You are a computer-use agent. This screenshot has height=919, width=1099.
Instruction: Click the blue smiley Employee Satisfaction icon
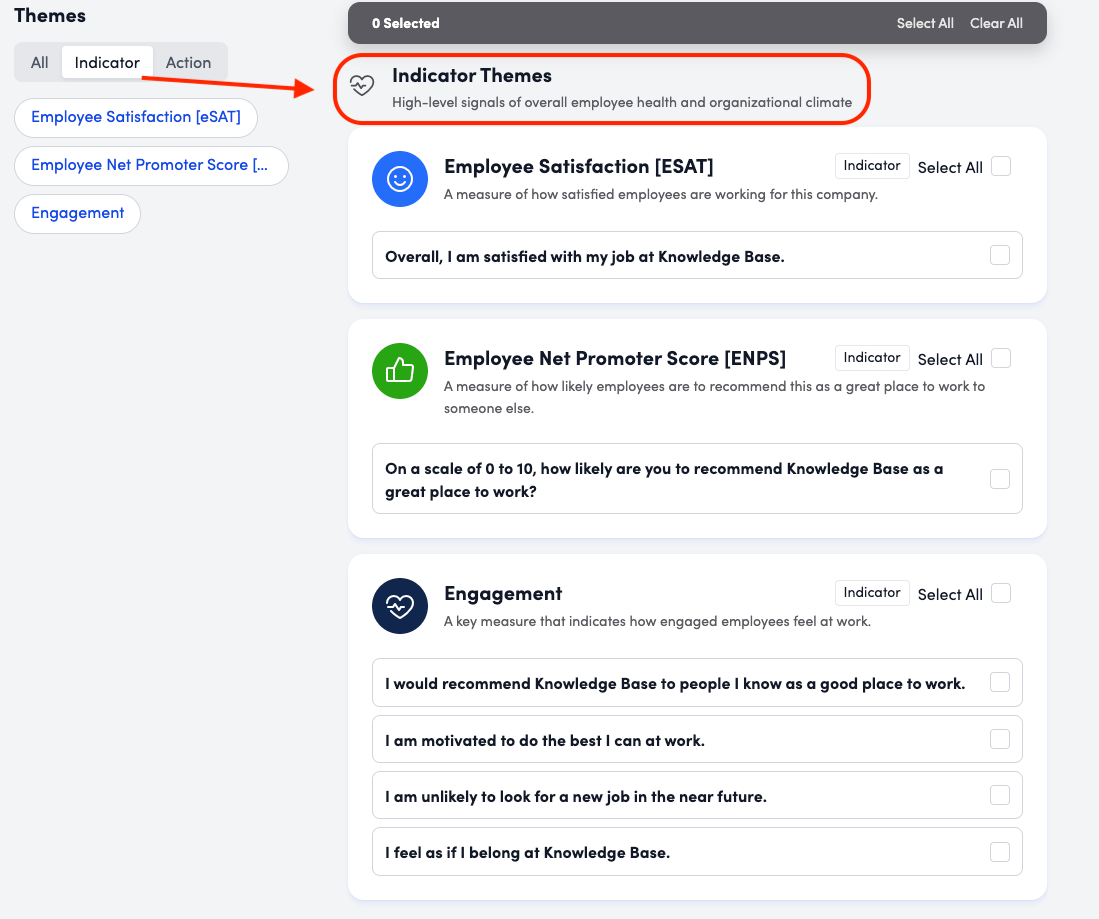(x=400, y=180)
